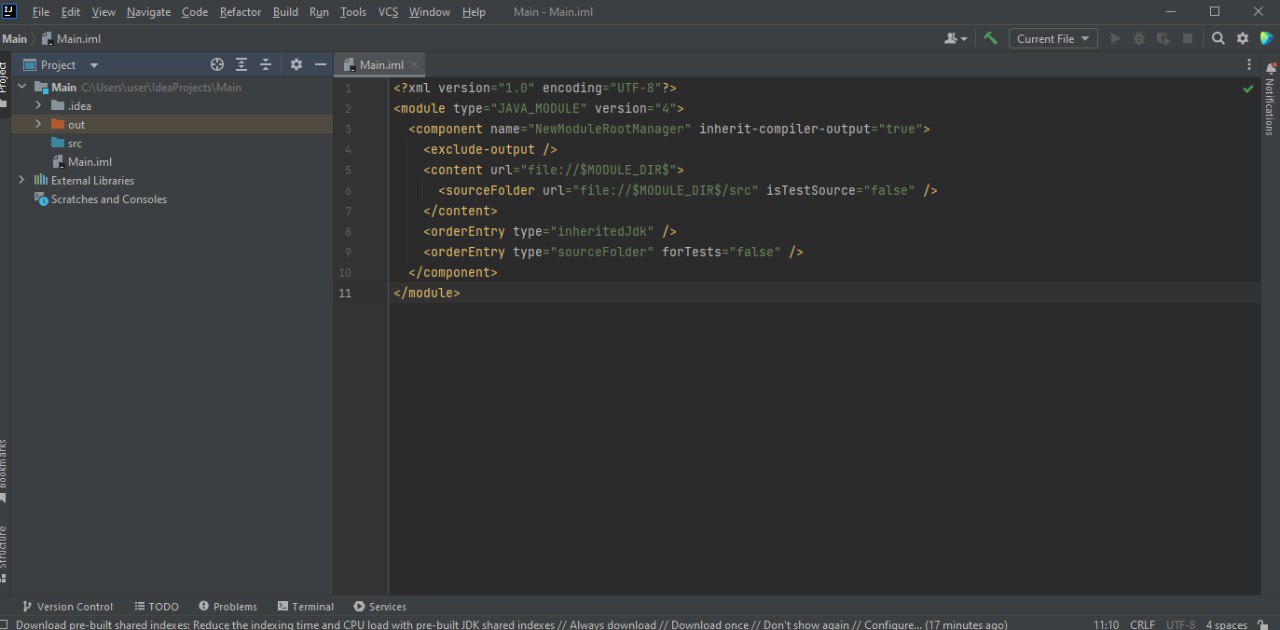The image size is (1280, 630).
Task: Open the Refactor menu
Action: click(x=240, y=12)
